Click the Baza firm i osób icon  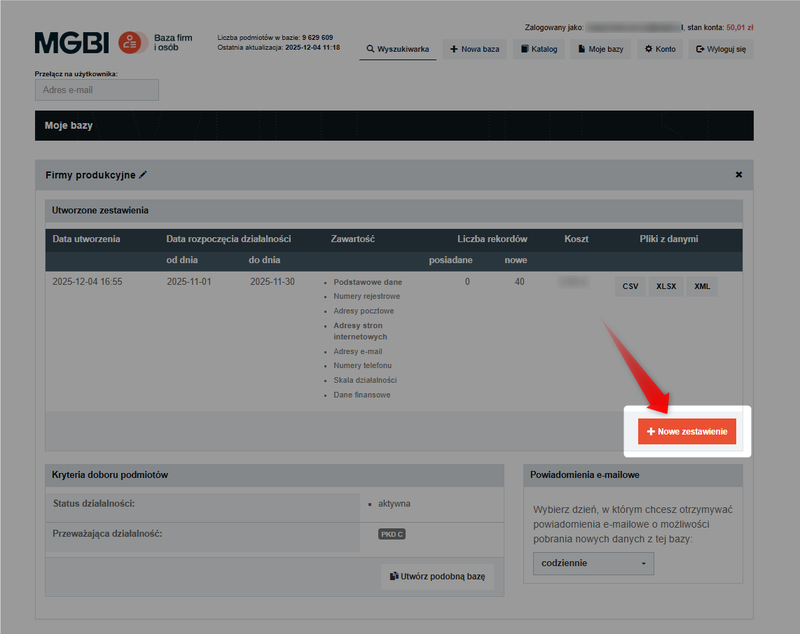[130, 43]
